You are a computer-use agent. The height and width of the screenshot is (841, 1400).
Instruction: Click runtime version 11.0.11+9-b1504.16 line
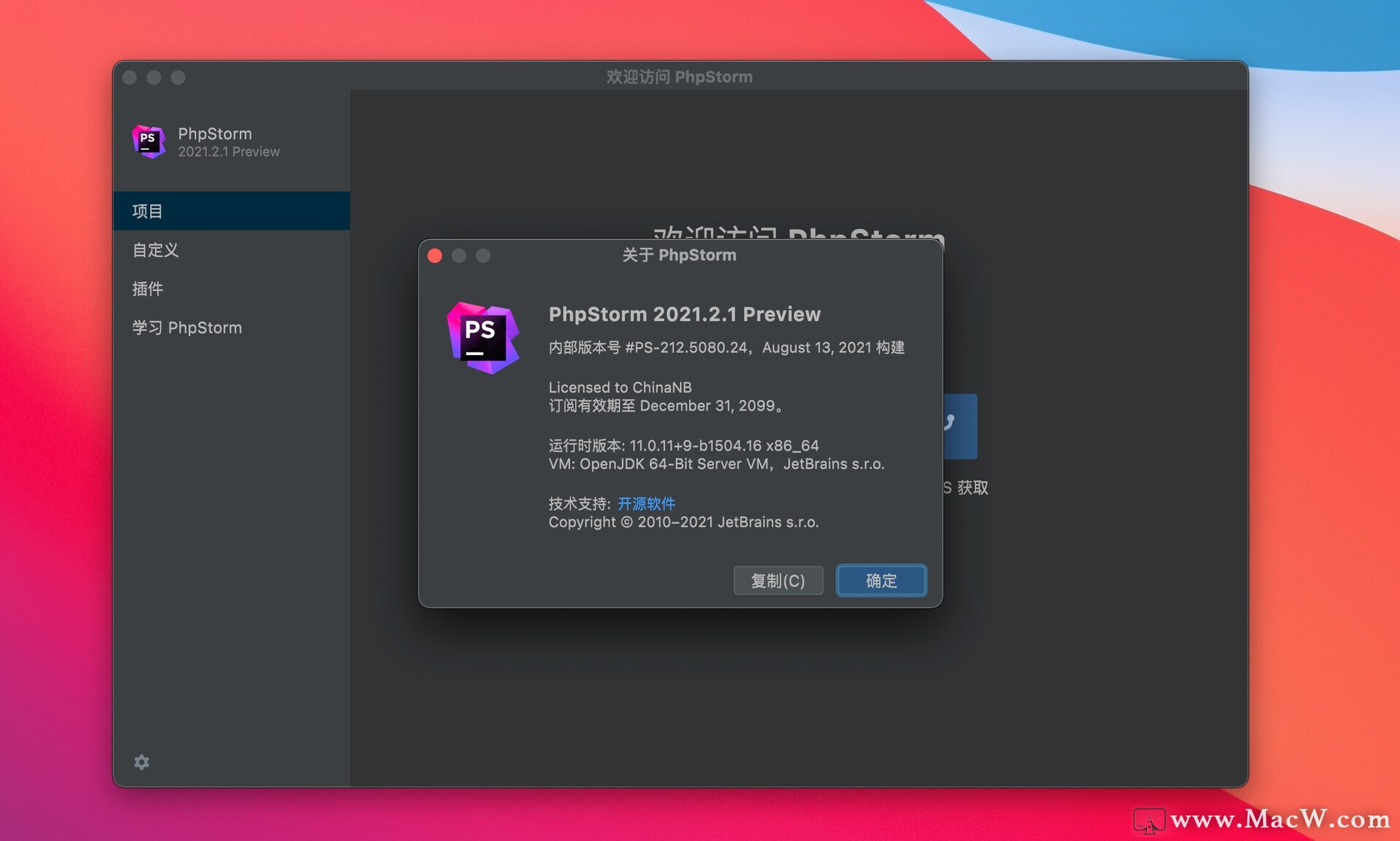(x=683, y=446)
